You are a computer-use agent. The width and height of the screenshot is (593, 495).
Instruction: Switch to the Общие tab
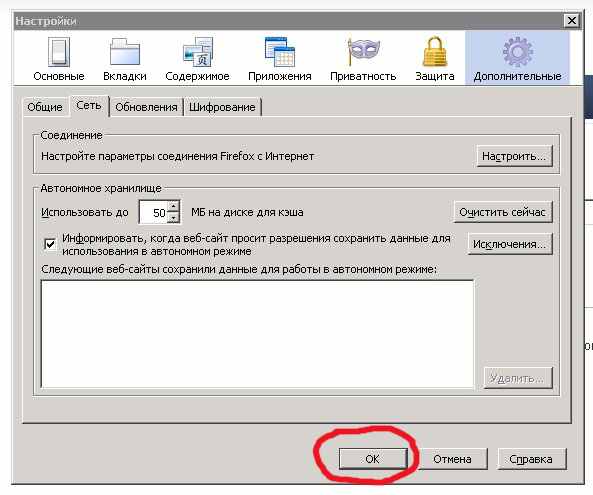pyautogui.click(x=45, y=107)
